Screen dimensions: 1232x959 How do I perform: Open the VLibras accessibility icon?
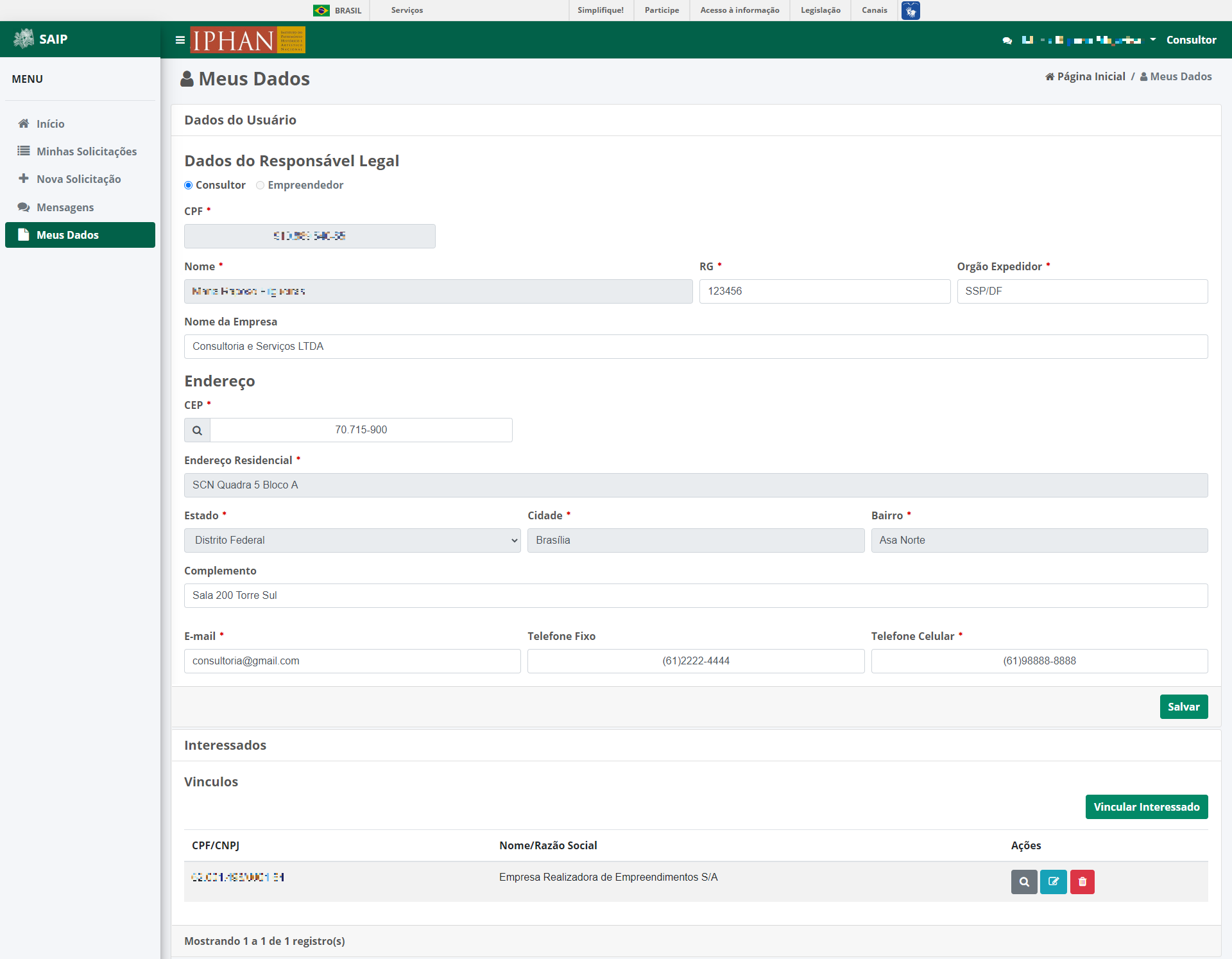[911, 10]
